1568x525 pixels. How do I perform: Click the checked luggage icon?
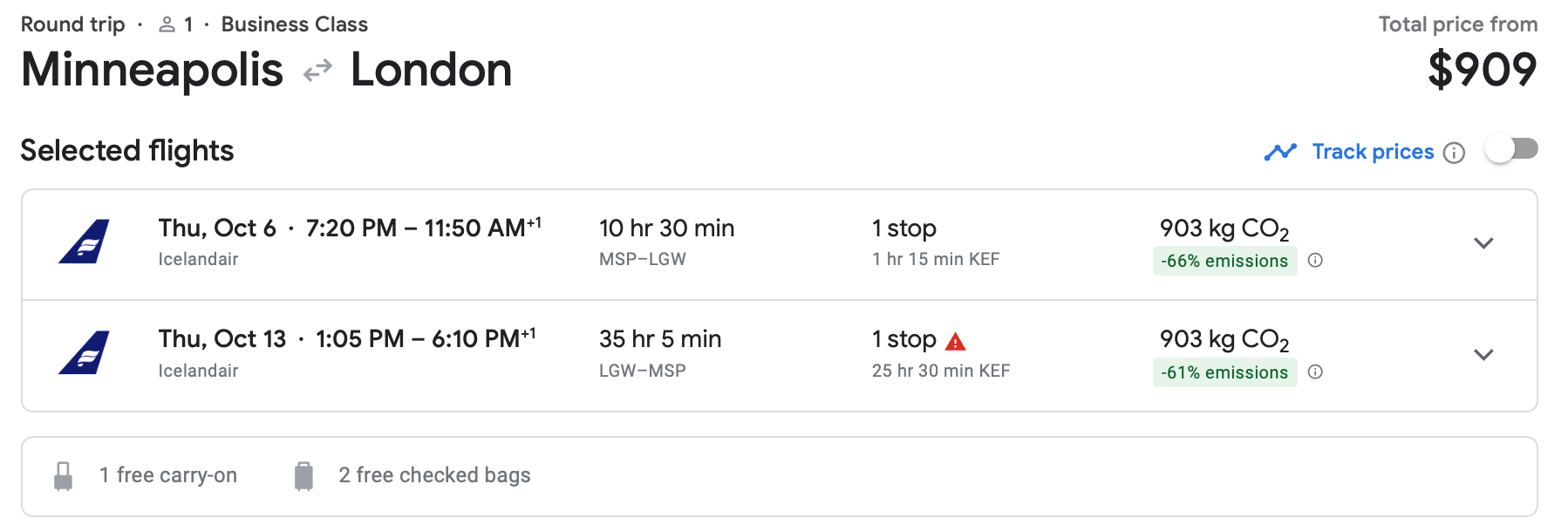(x=303, y=476)
